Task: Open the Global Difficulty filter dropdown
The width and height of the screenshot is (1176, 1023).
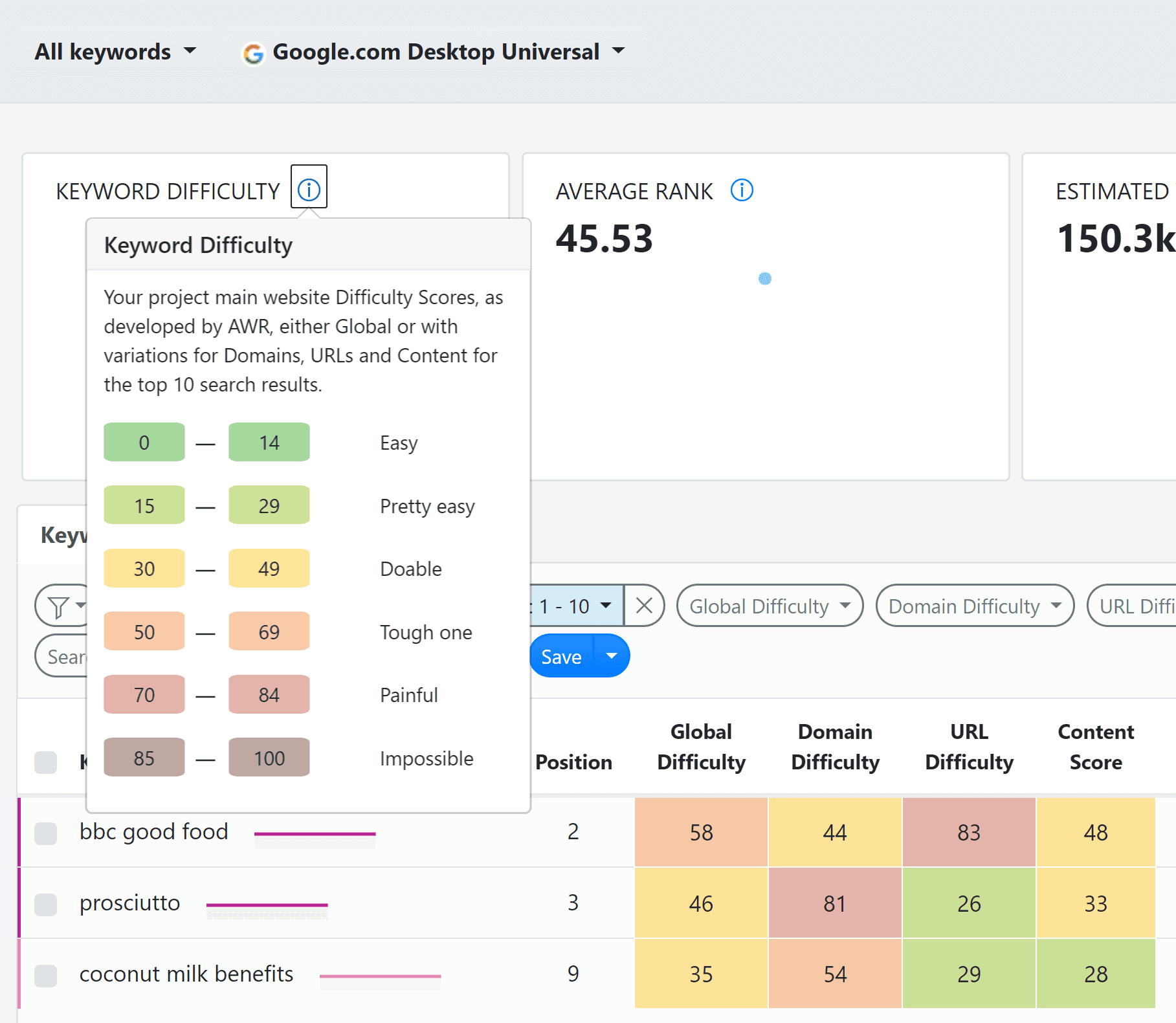Action: (770, 606)
